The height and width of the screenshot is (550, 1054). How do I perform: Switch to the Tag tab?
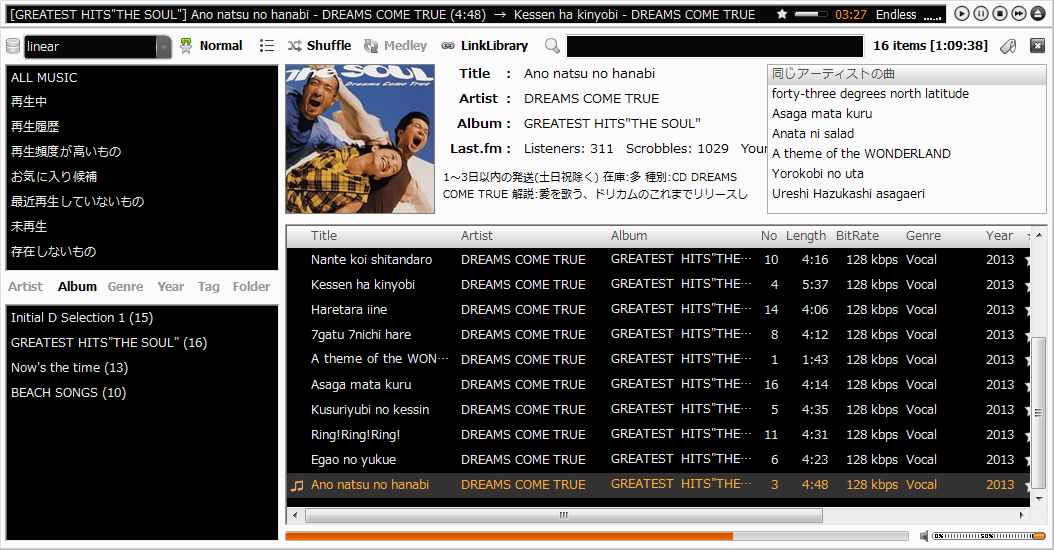point(208,286)
